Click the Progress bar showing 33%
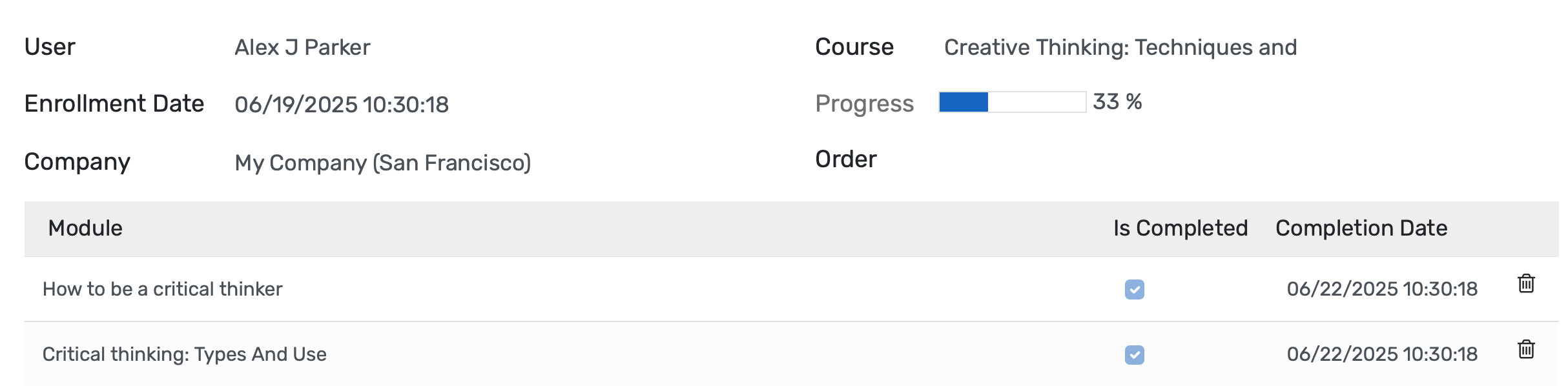Screen dimensions: 1568x386 (x=1012, y=102)
